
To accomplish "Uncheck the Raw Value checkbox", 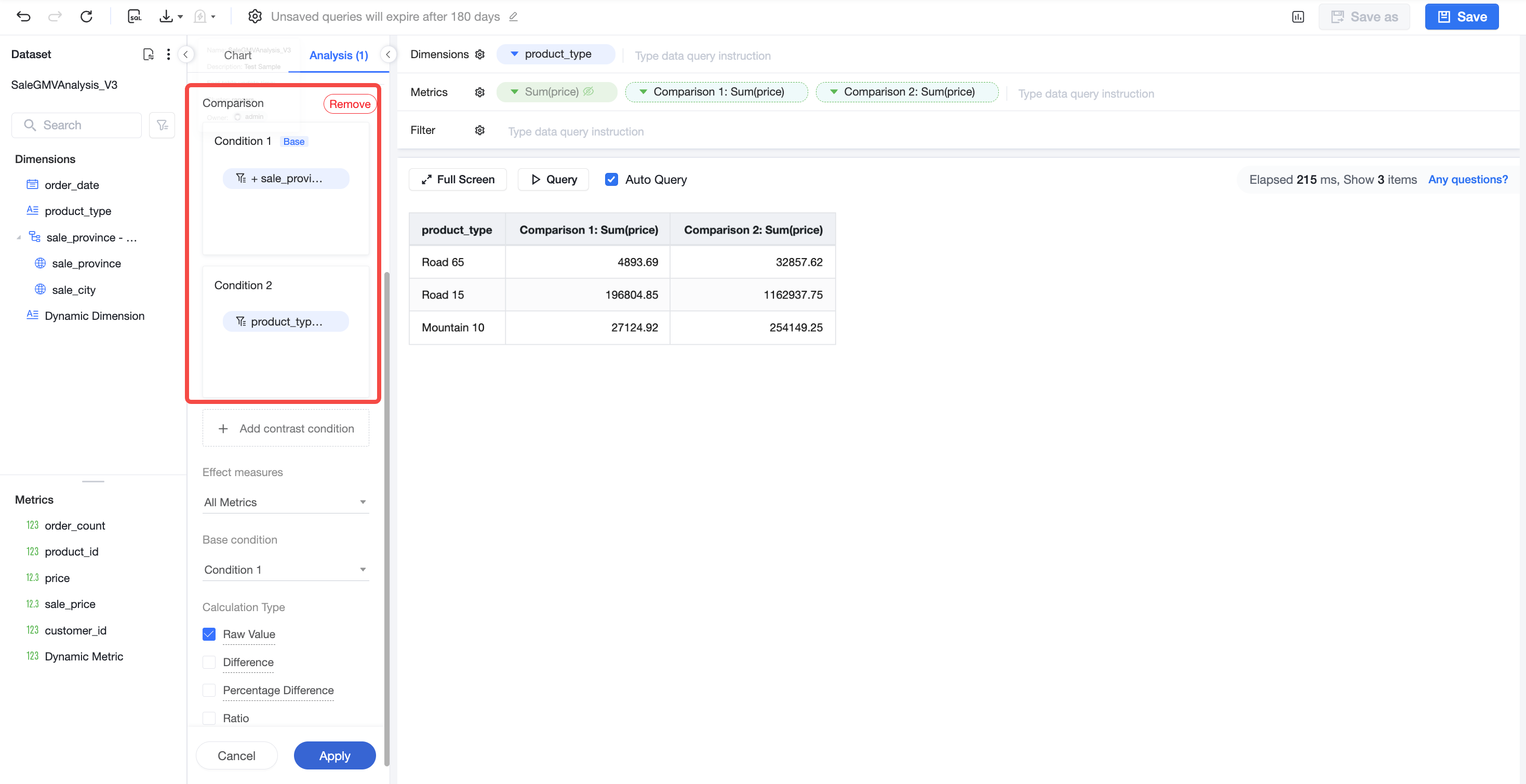I will click(209, 634).
